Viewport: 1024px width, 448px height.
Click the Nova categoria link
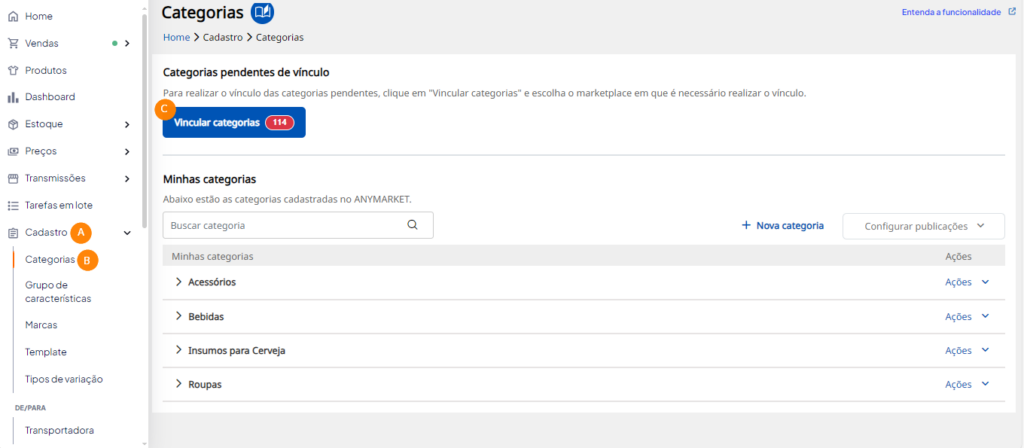782,225
